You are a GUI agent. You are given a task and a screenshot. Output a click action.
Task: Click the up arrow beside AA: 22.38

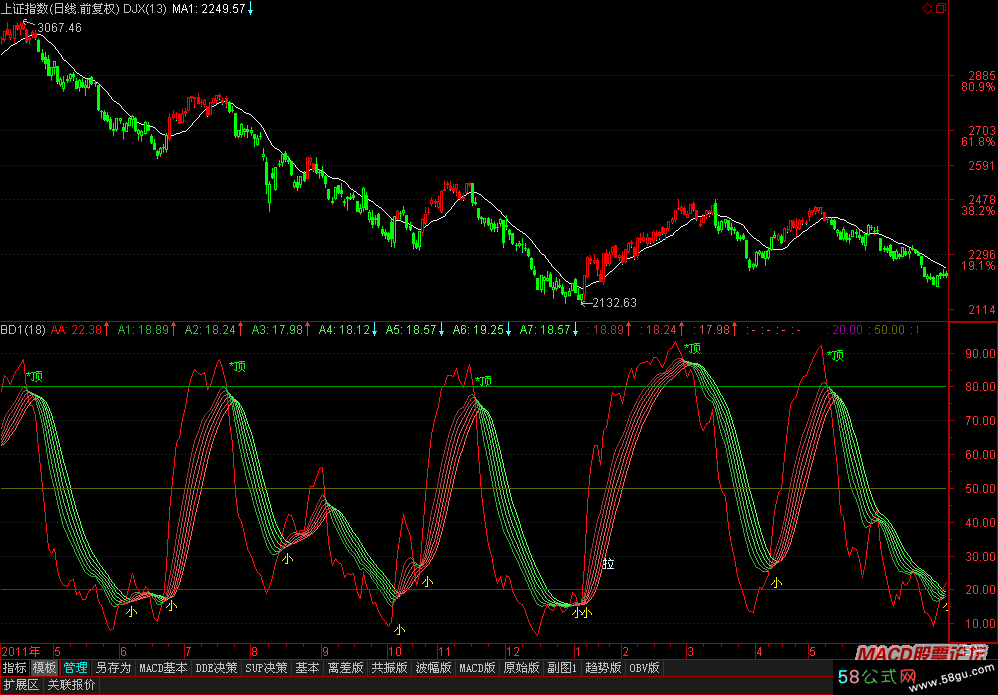[109, 328]
